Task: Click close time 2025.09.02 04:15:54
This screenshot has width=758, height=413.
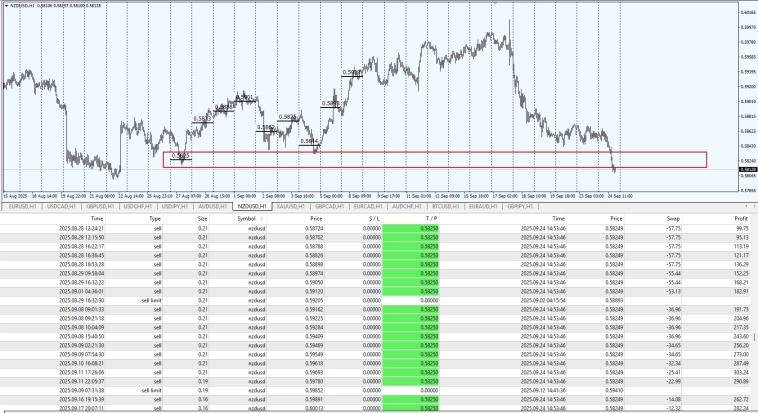Action: click(543, 300)
